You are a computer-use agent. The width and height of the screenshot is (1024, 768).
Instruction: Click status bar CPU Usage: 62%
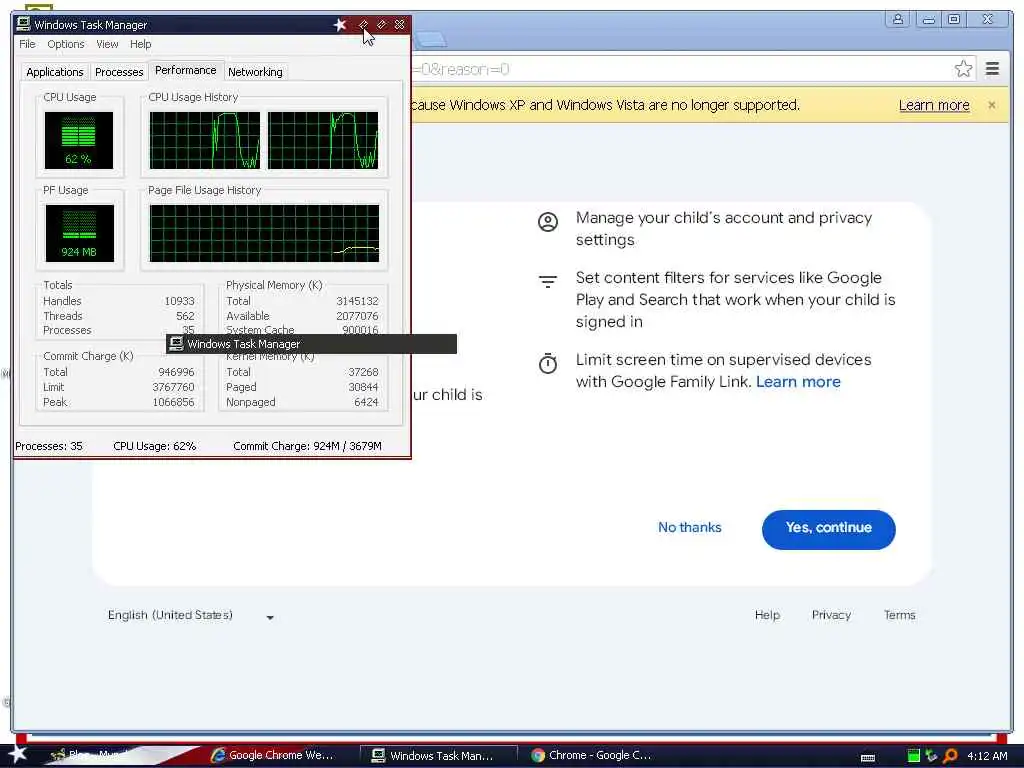tap(154, 446)
